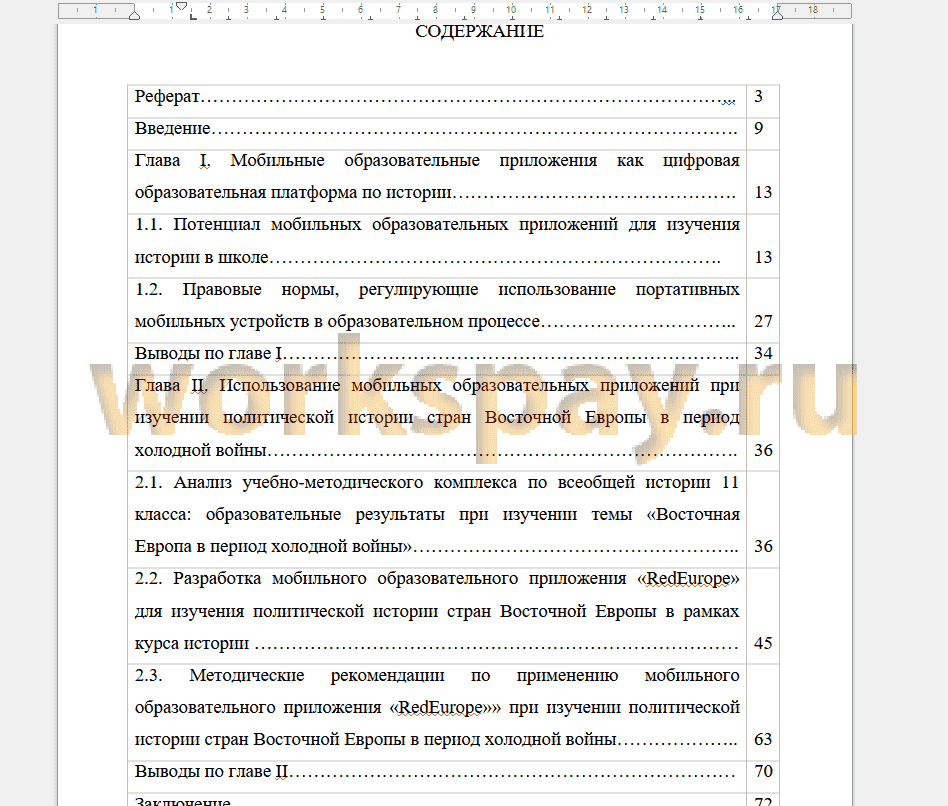Click page number 9 beside Введение
This screenshot has width=948, height=806.
pyautogui.click(x=758, y=129)
